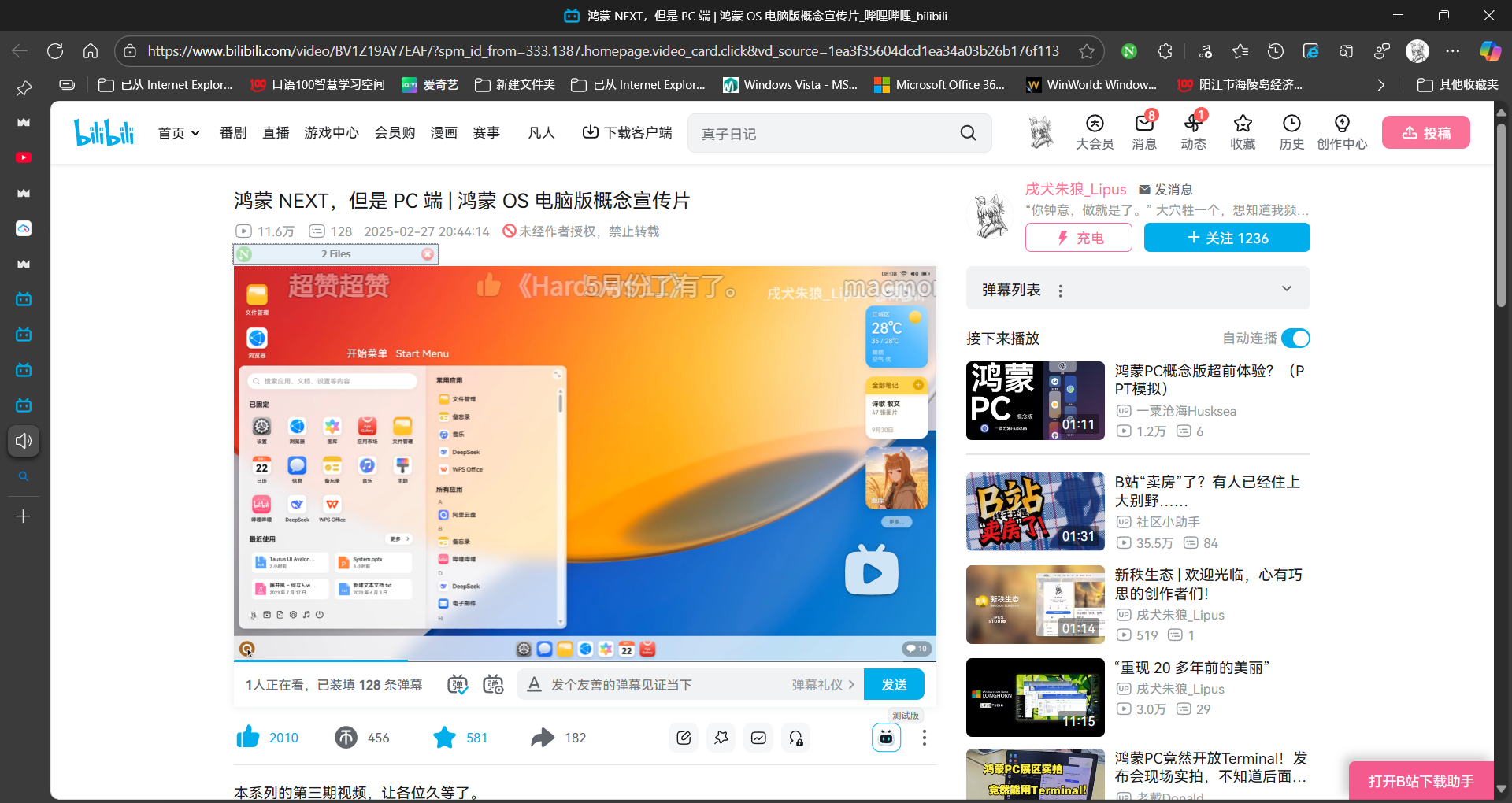The width and height of the screenshot is (1512, 803).
Task: Close the 2 Files download bar
Action: [427, 253]
